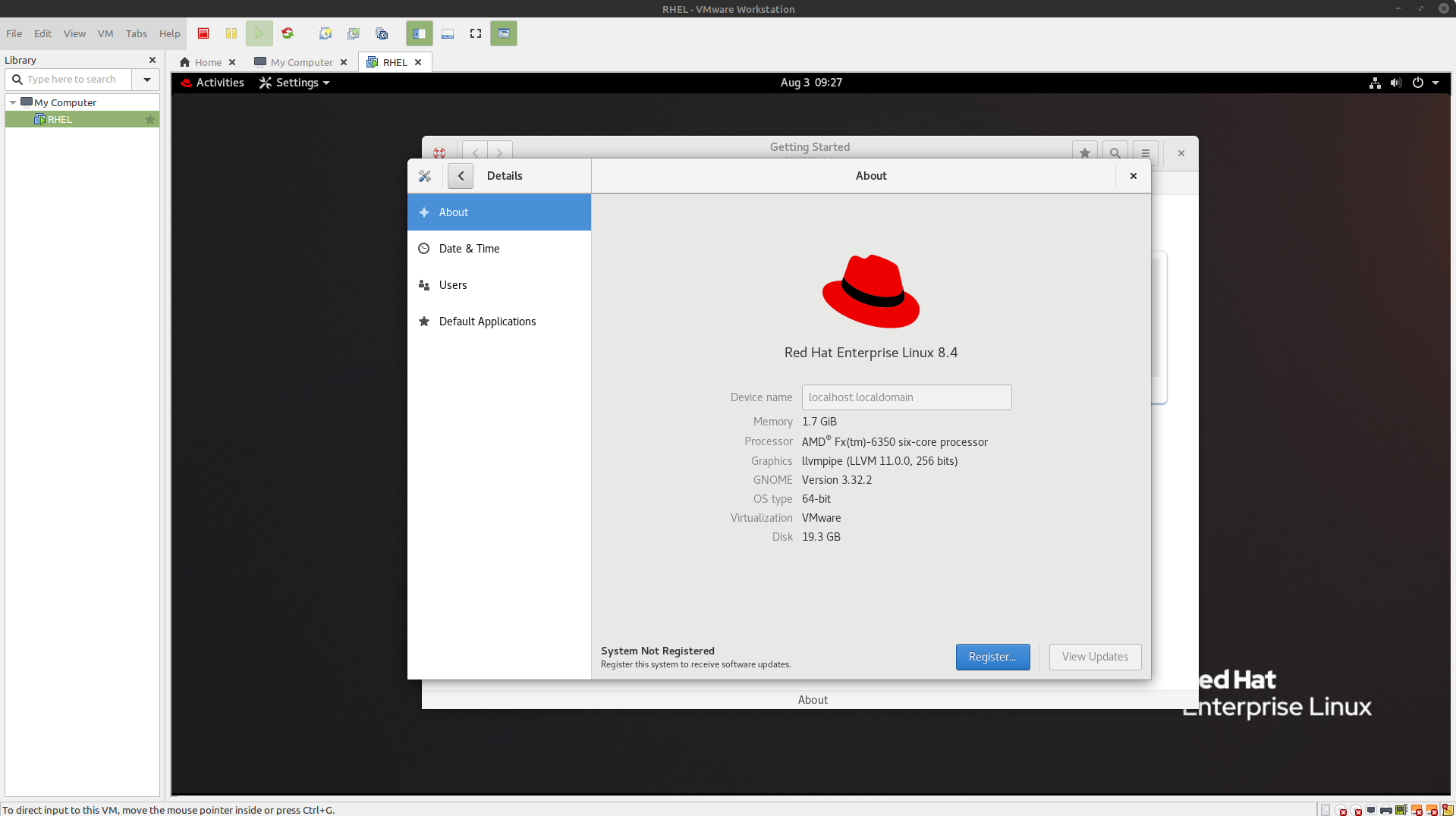Click the 'Red Hat Enterprise Linux 8.4' text
The height and width of the screenshot is (816, 1456).
pos(871,353)
